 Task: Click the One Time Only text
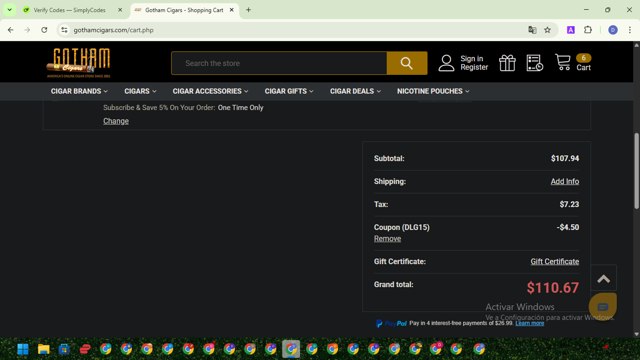pyautogui.click(x=240, y=108)
